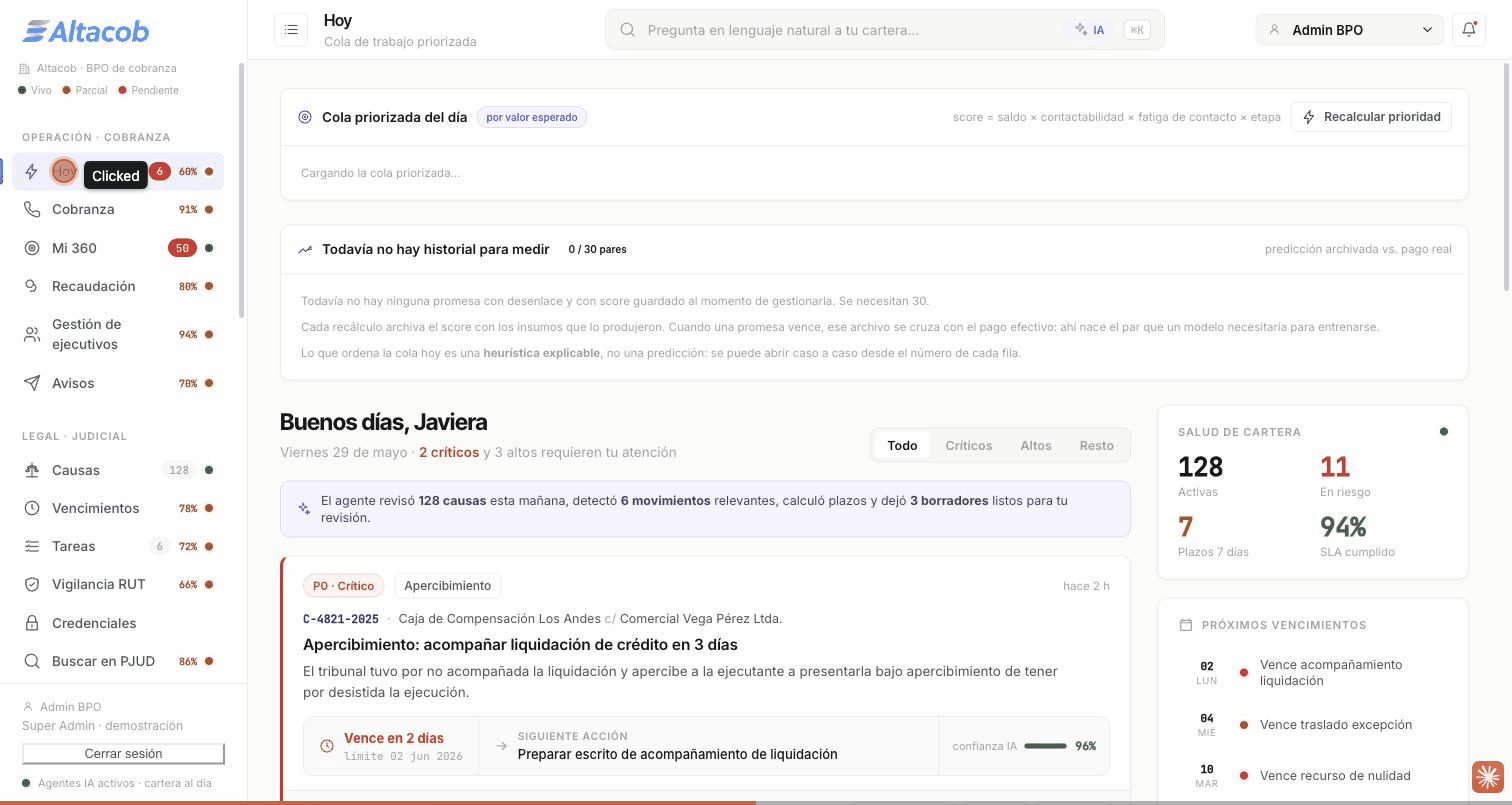1512x805 pixels.
Task: Select 'Vence recurso de nulidad' deadline row
Action: tap(1312, 776)
